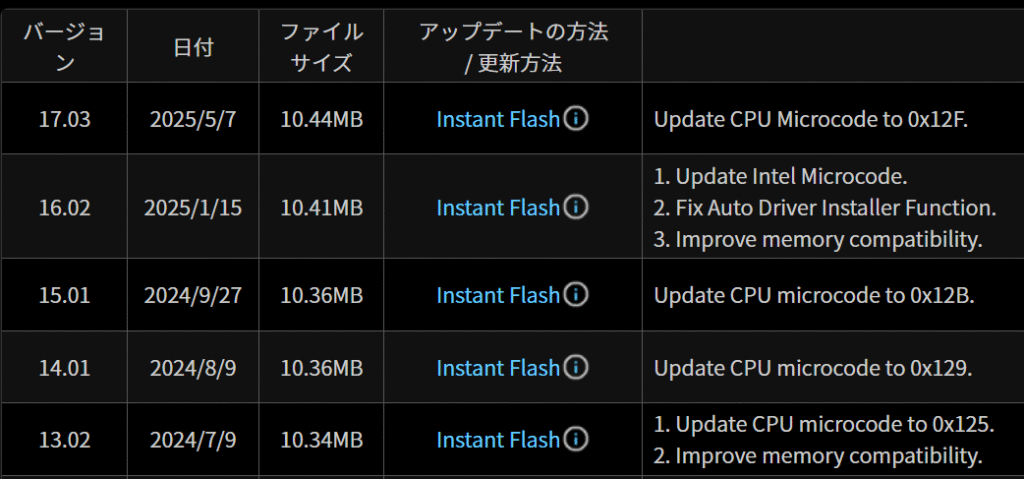Click description 'Update CPU microcode to 0x129.'
Image resolution: width=1024 pixels, height=479 pixels.
pos(813,367)
